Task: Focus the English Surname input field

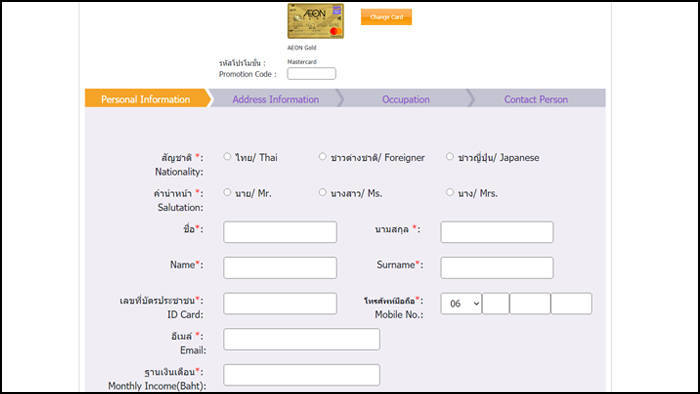Action: [x=497, y=268]
